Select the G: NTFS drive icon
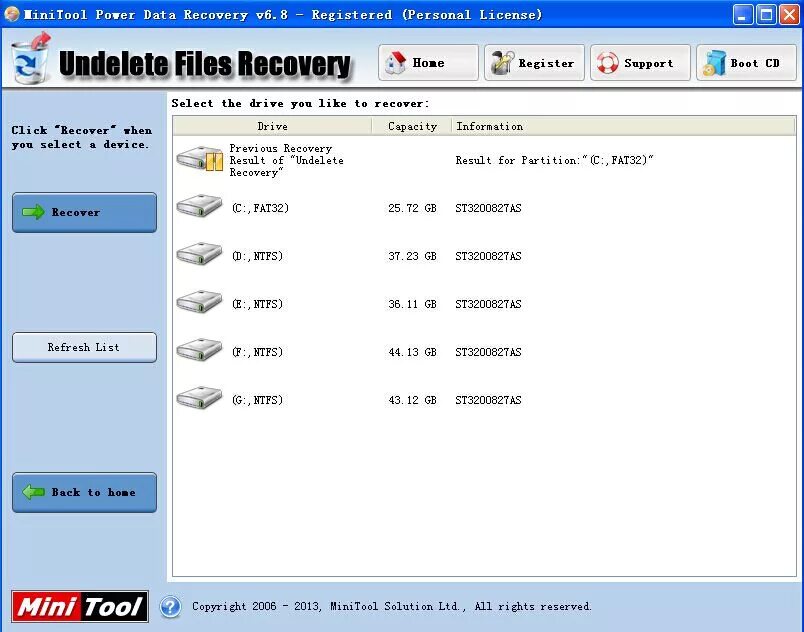Viewport: 804px width, 632px height. click(199, 398)
